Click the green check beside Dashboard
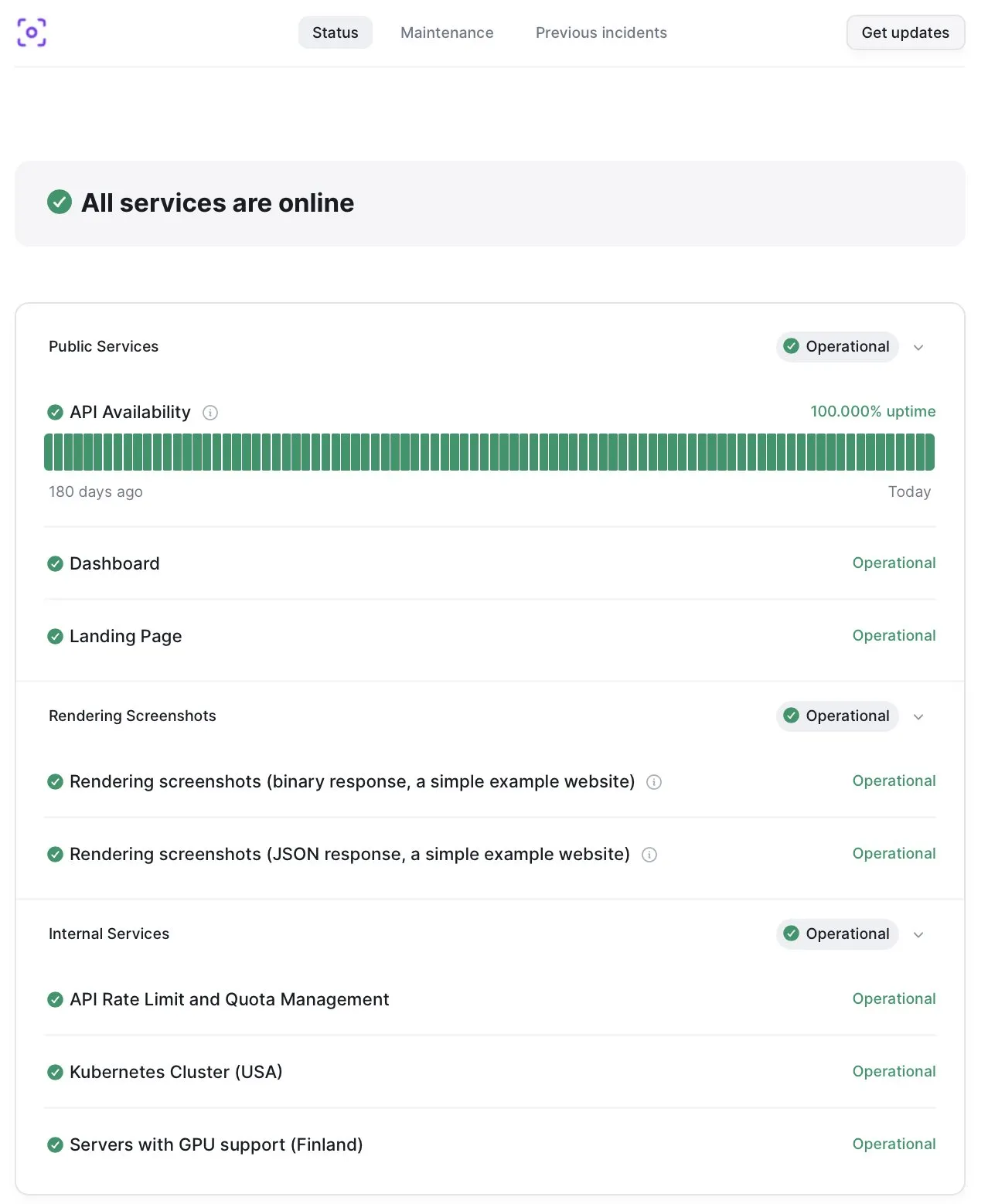Viewport: 988px width, 1204px height. coord(55,563)
